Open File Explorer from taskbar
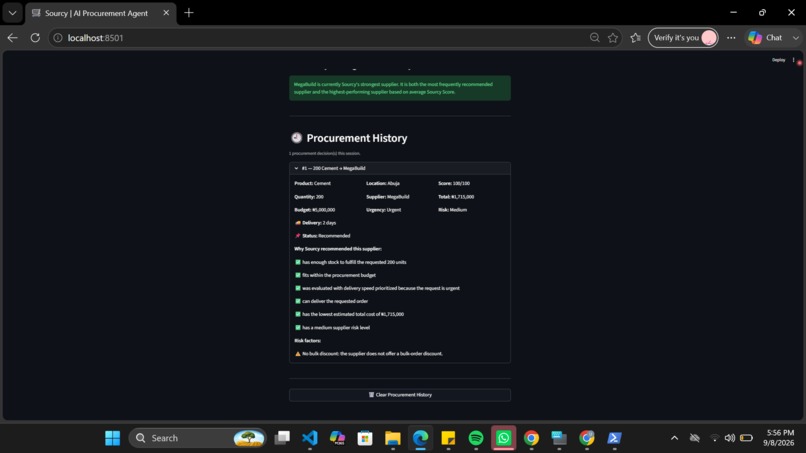Viewport: 806px width, 453px height. (x=393, y=438)
